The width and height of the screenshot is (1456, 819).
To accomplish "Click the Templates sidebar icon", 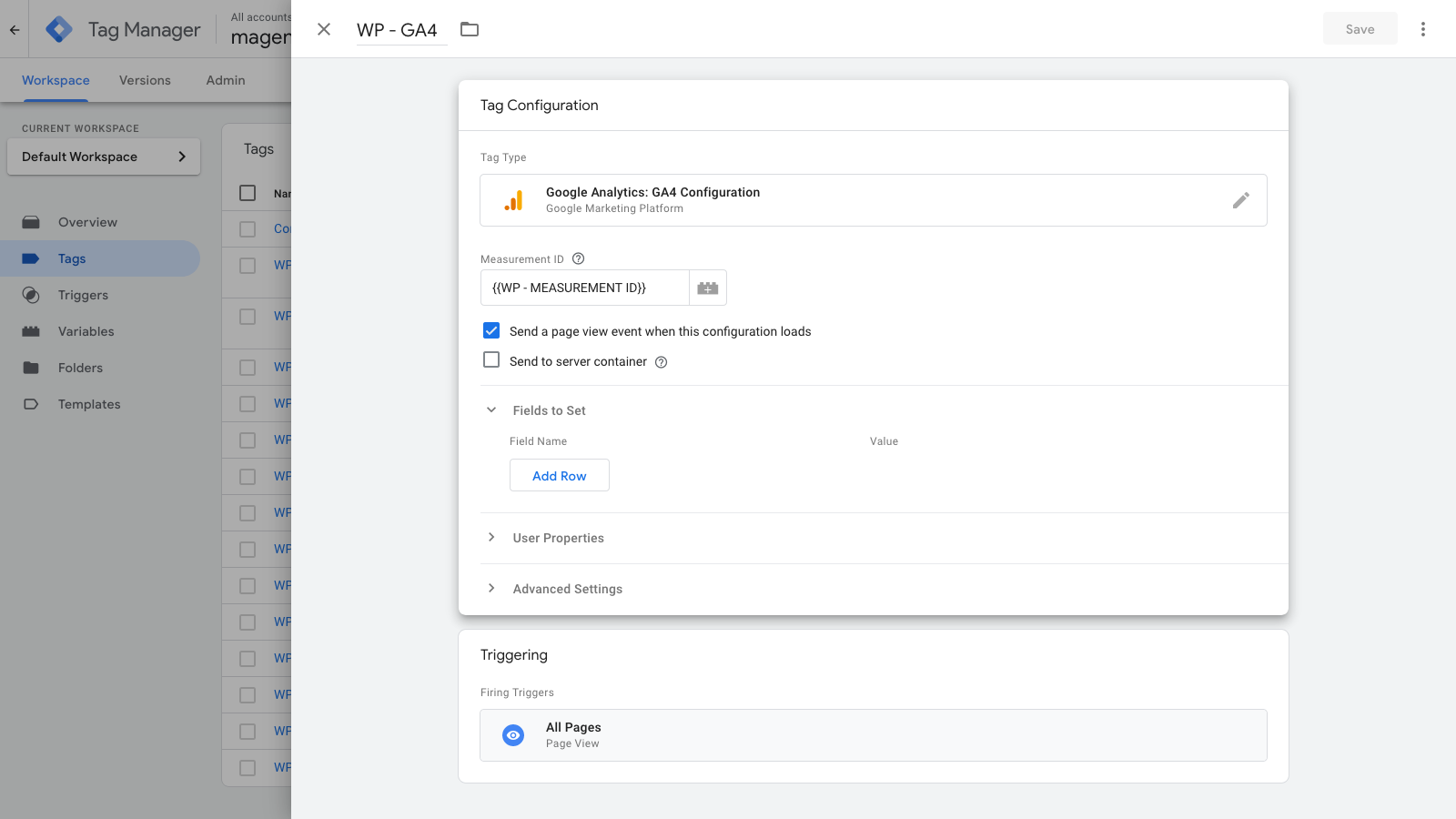I will (x=31, y=404).
